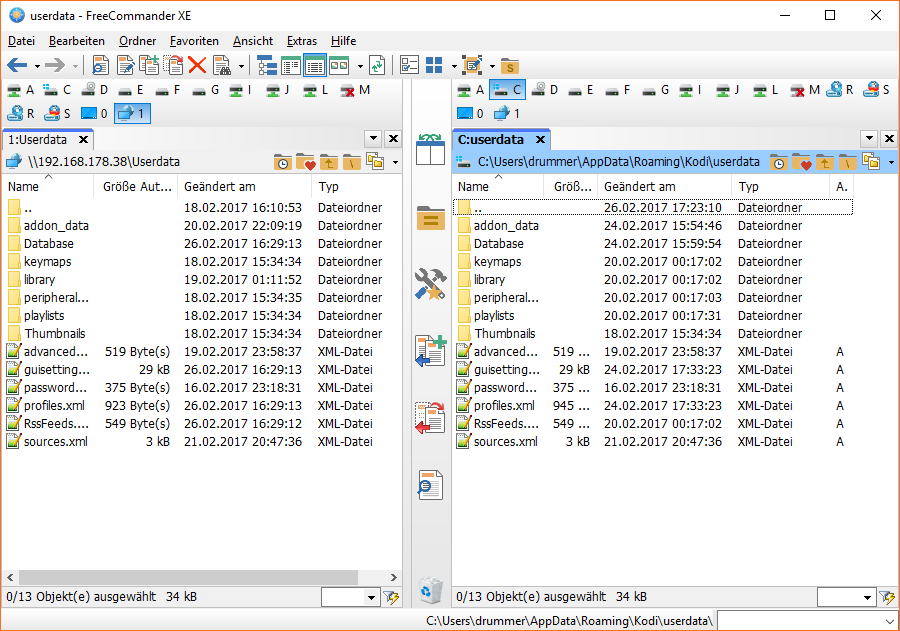Screen dimensions: 900x631
Task: Open the Extras menu
Action: 301,41
